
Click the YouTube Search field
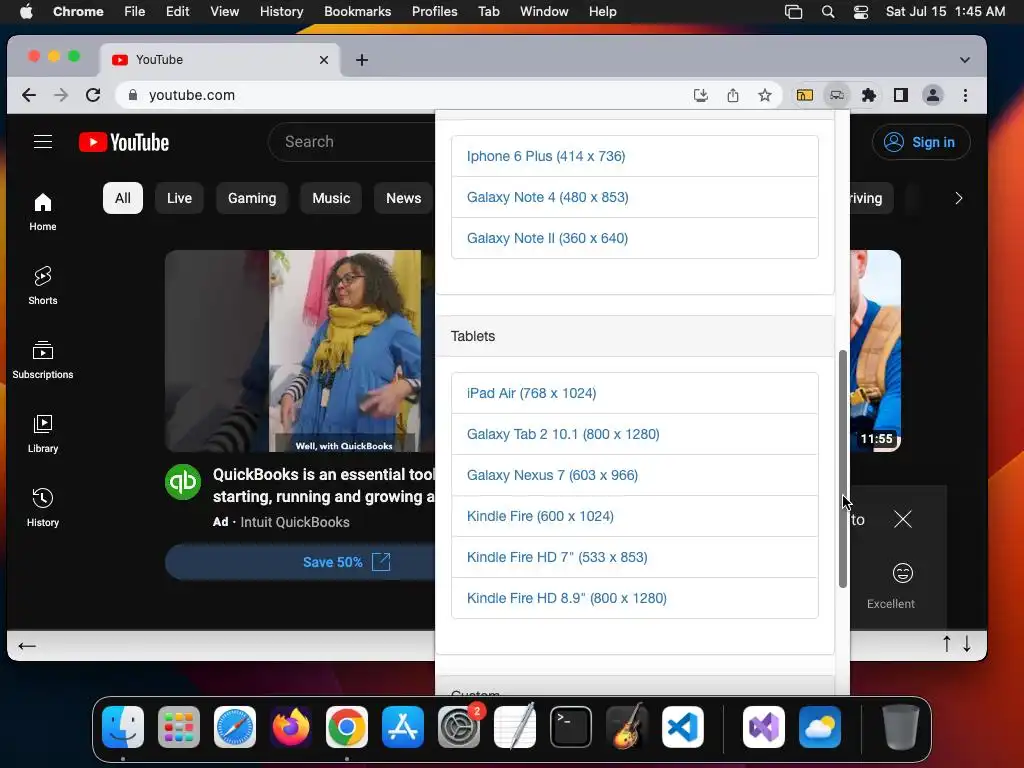tap(353, 142)
